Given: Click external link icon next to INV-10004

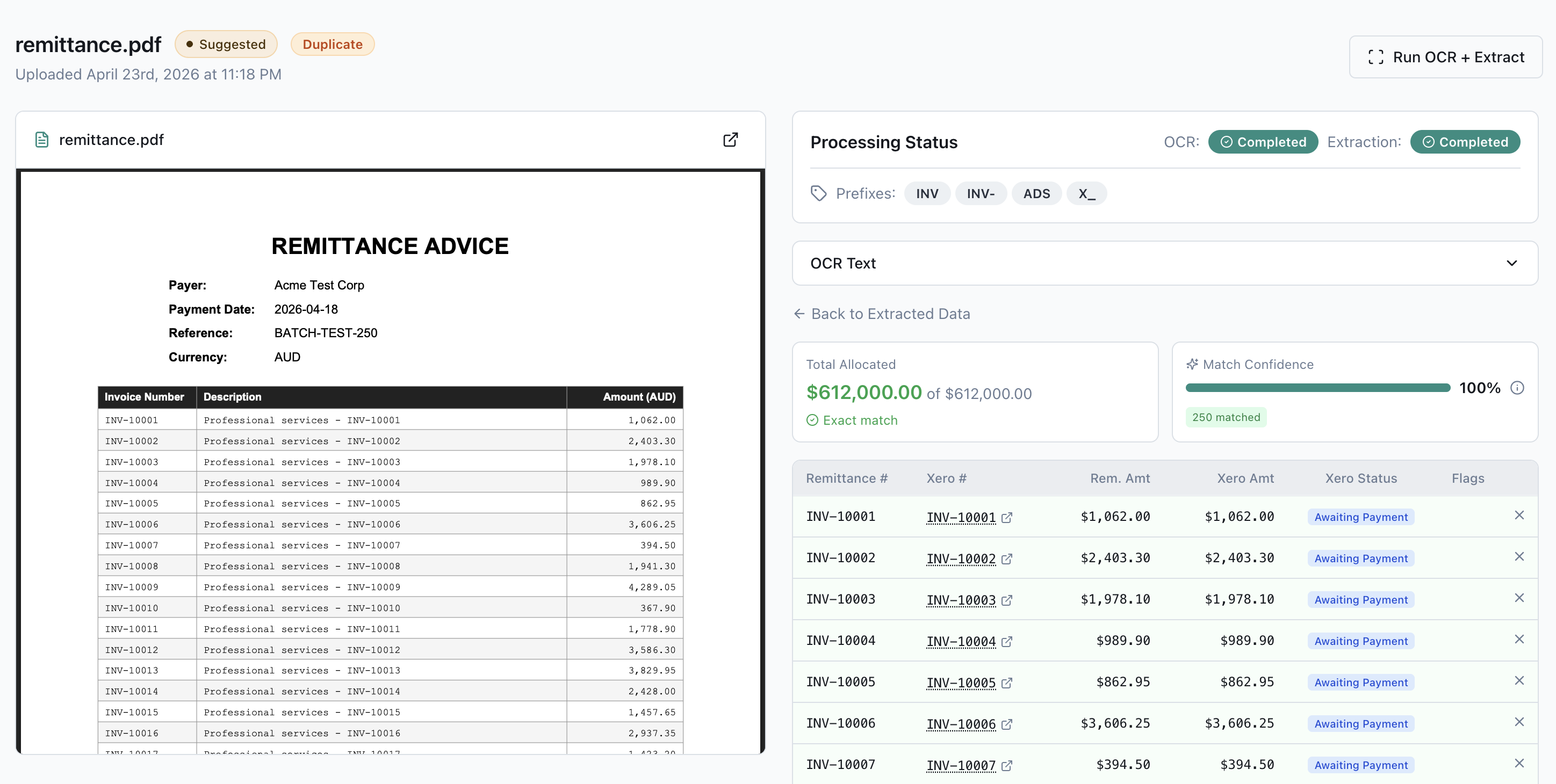Looking at the screenshot, I should 1007,642.
